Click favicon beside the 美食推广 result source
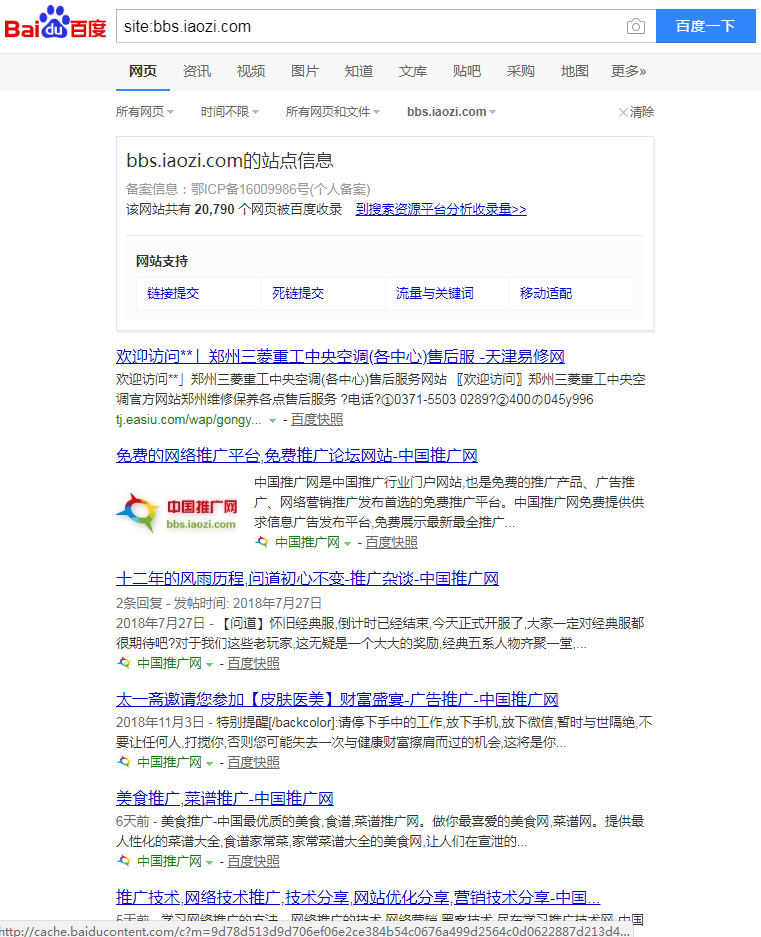761x937 pixels. coord(123,861)
